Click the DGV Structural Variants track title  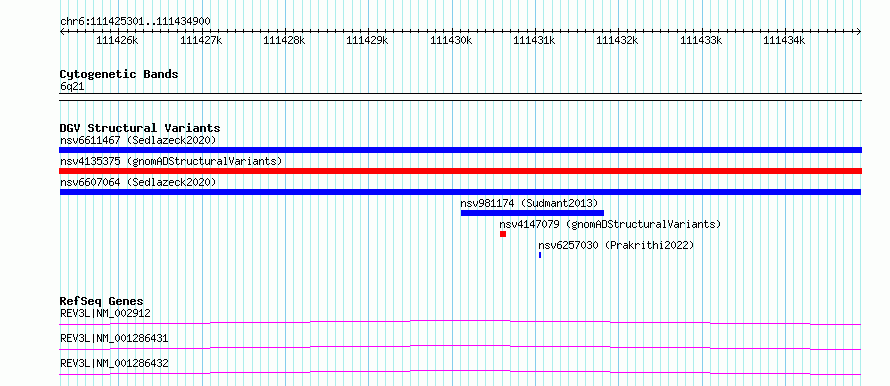[x=140, y=128]
